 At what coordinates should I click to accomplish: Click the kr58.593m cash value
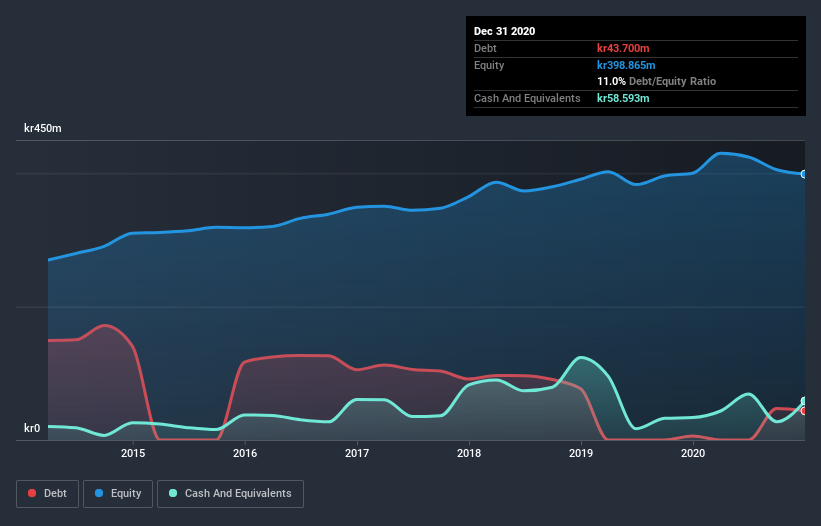point(623,98)
